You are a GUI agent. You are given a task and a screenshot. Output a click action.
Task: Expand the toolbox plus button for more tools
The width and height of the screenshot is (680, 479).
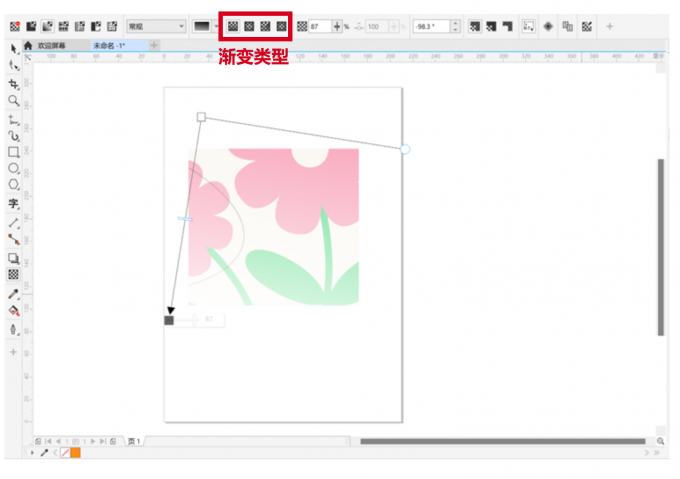click(14, 352)
